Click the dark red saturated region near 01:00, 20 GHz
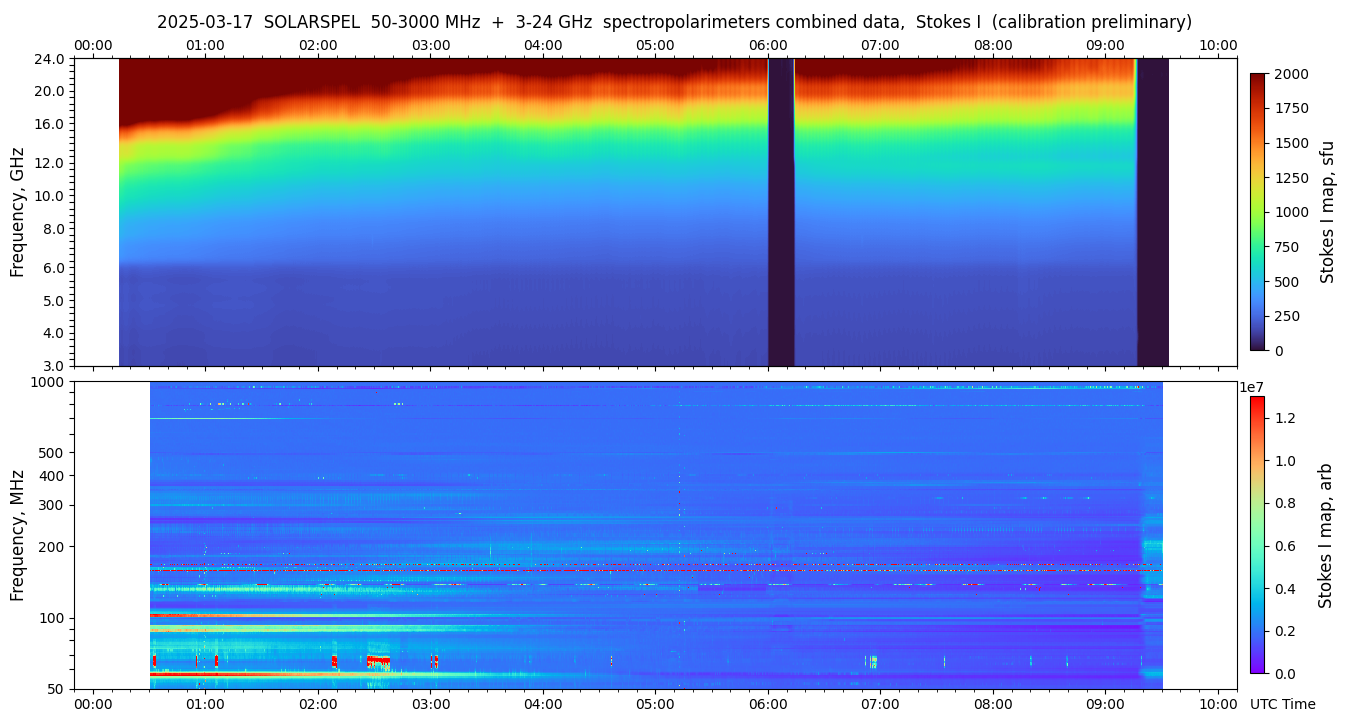 [206, 90]
